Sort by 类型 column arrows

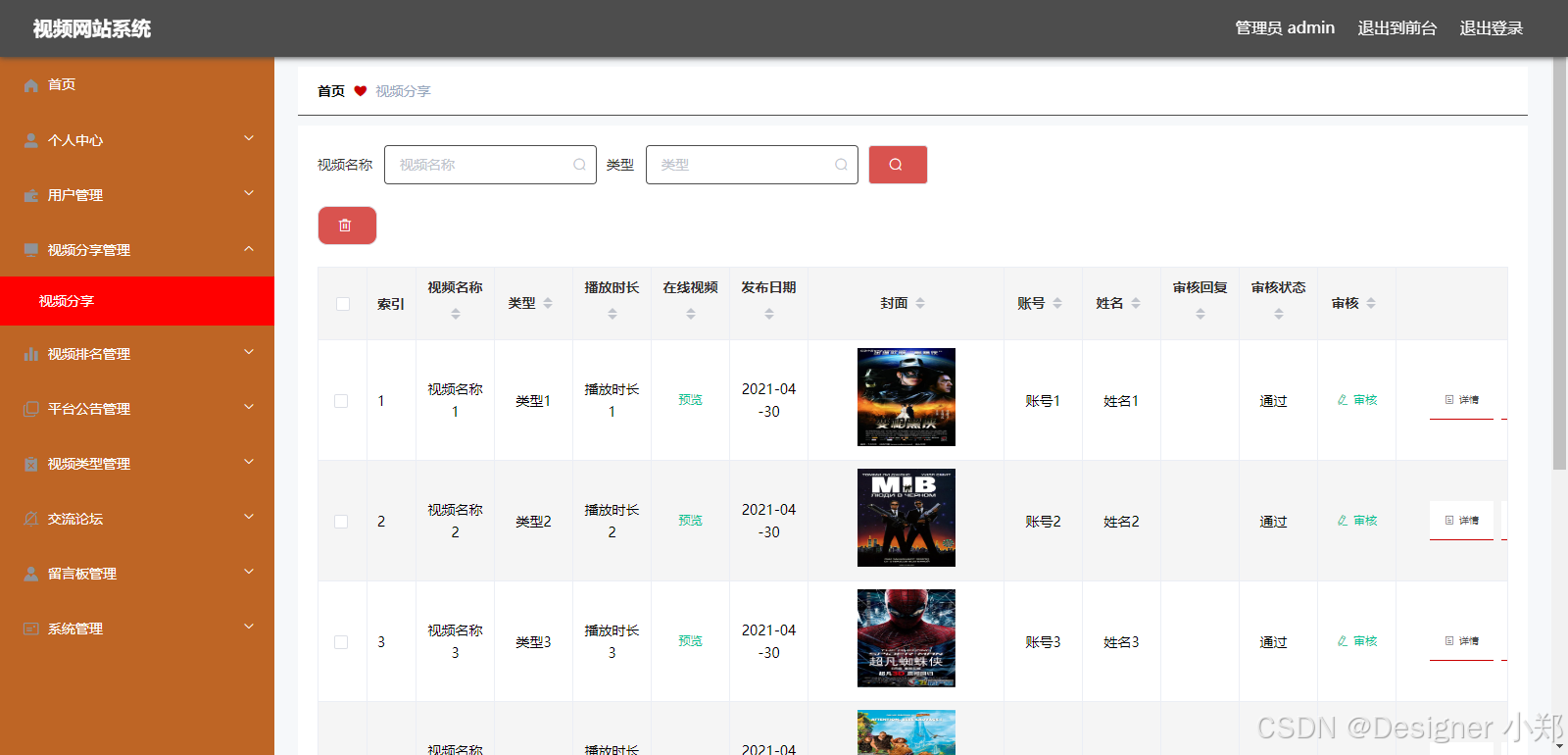pyautogui.click(x=548, y=303)
